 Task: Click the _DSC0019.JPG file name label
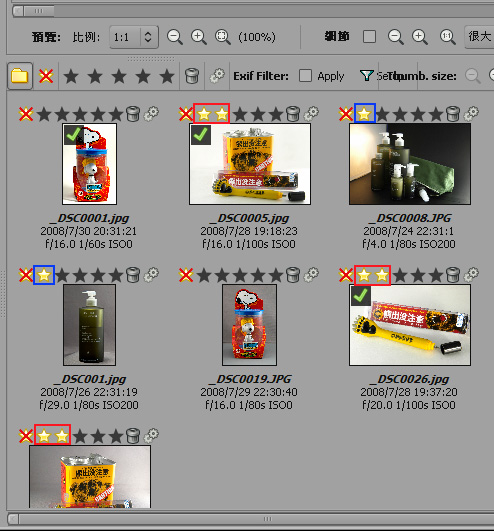click(x=250, y=379)
